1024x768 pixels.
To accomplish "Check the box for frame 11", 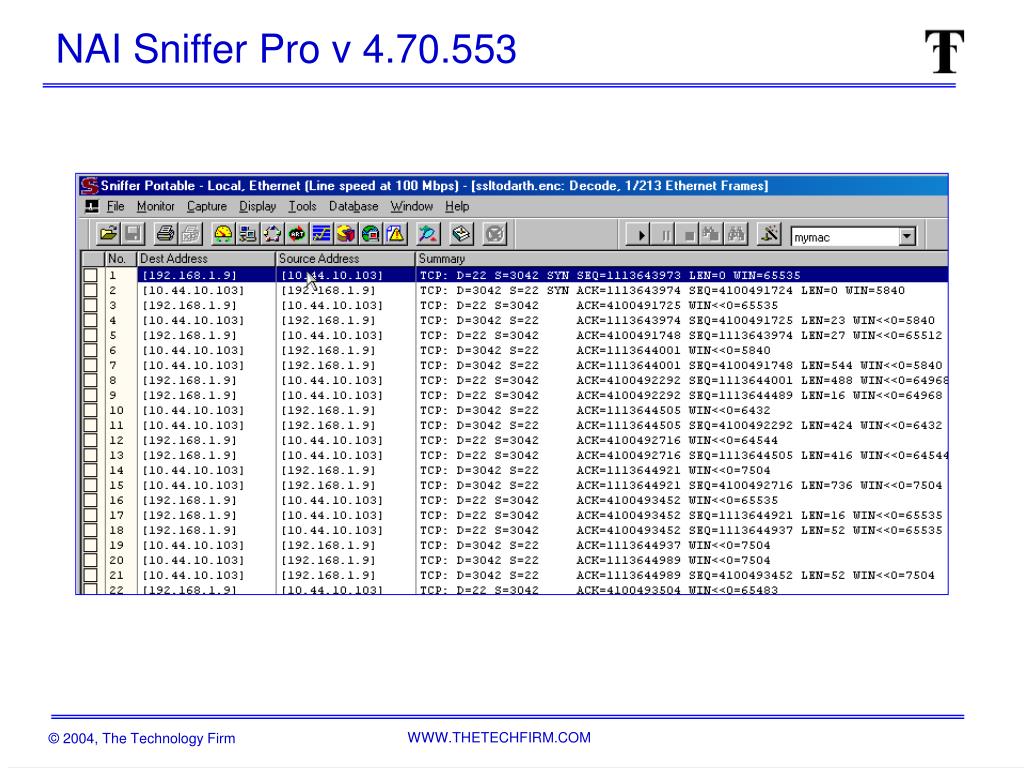I will point(91,425).
